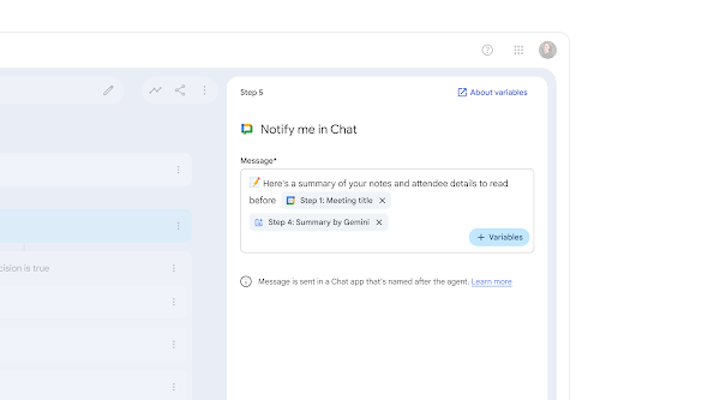Viewport: 720px width, 400px height.
Task: Open the About variables link
Action: pyautogui.click(x=492, y=92)
